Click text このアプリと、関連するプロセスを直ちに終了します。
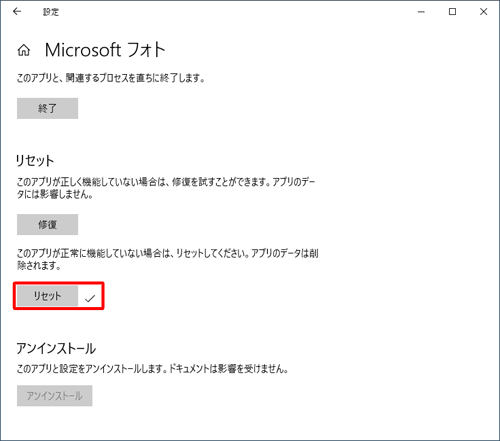The image size is (500, 441). [x=111, y=78]
